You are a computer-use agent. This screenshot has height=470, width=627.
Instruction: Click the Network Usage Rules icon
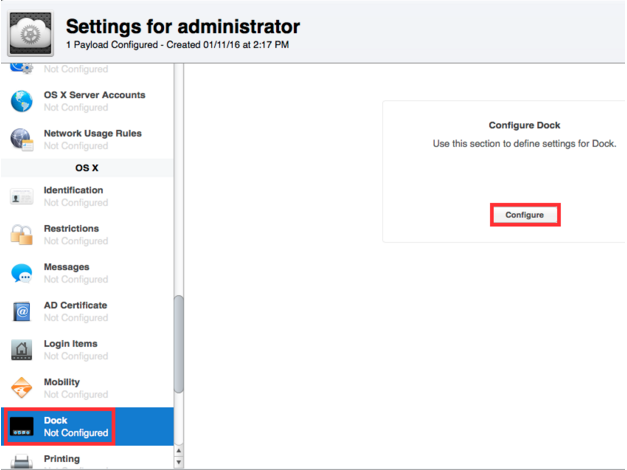pyautogui.click(x=22, y=139)
